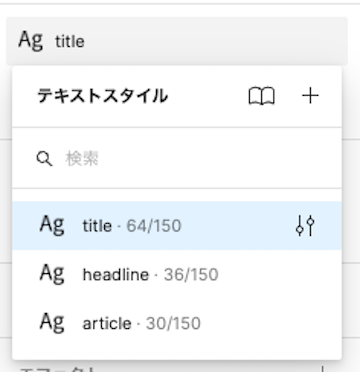Create a new text style with plus icon
Image resolution: width=360 pixels, height=372 pixels.
310,96
